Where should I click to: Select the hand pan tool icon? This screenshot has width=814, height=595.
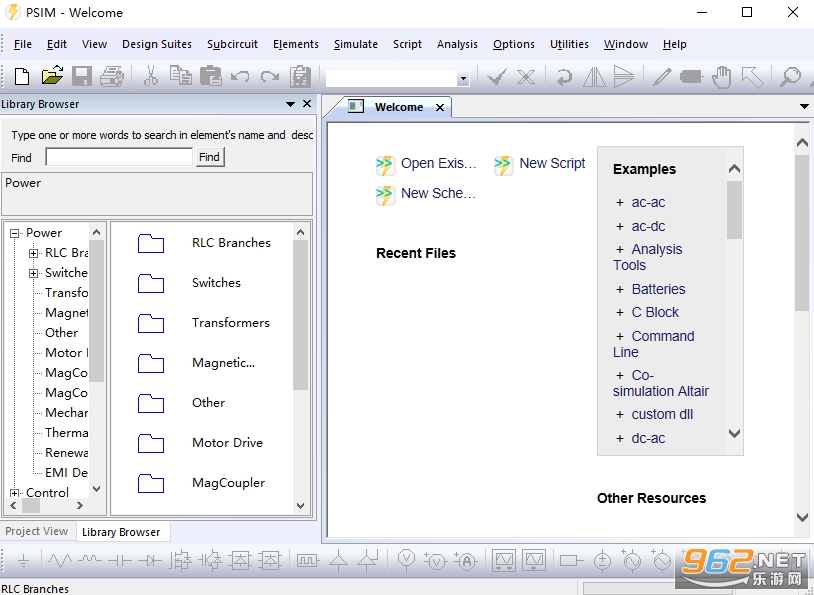click(x=722, y=77)
